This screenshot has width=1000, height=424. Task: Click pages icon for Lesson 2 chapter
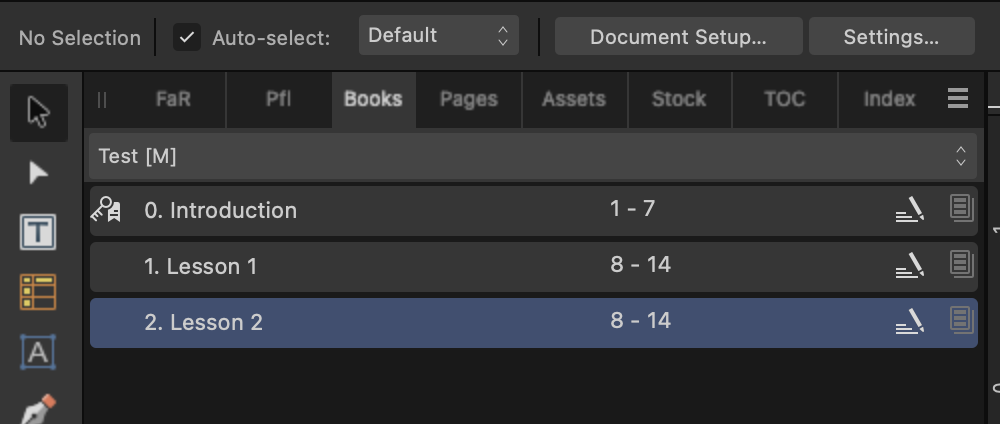coord(962,319)
